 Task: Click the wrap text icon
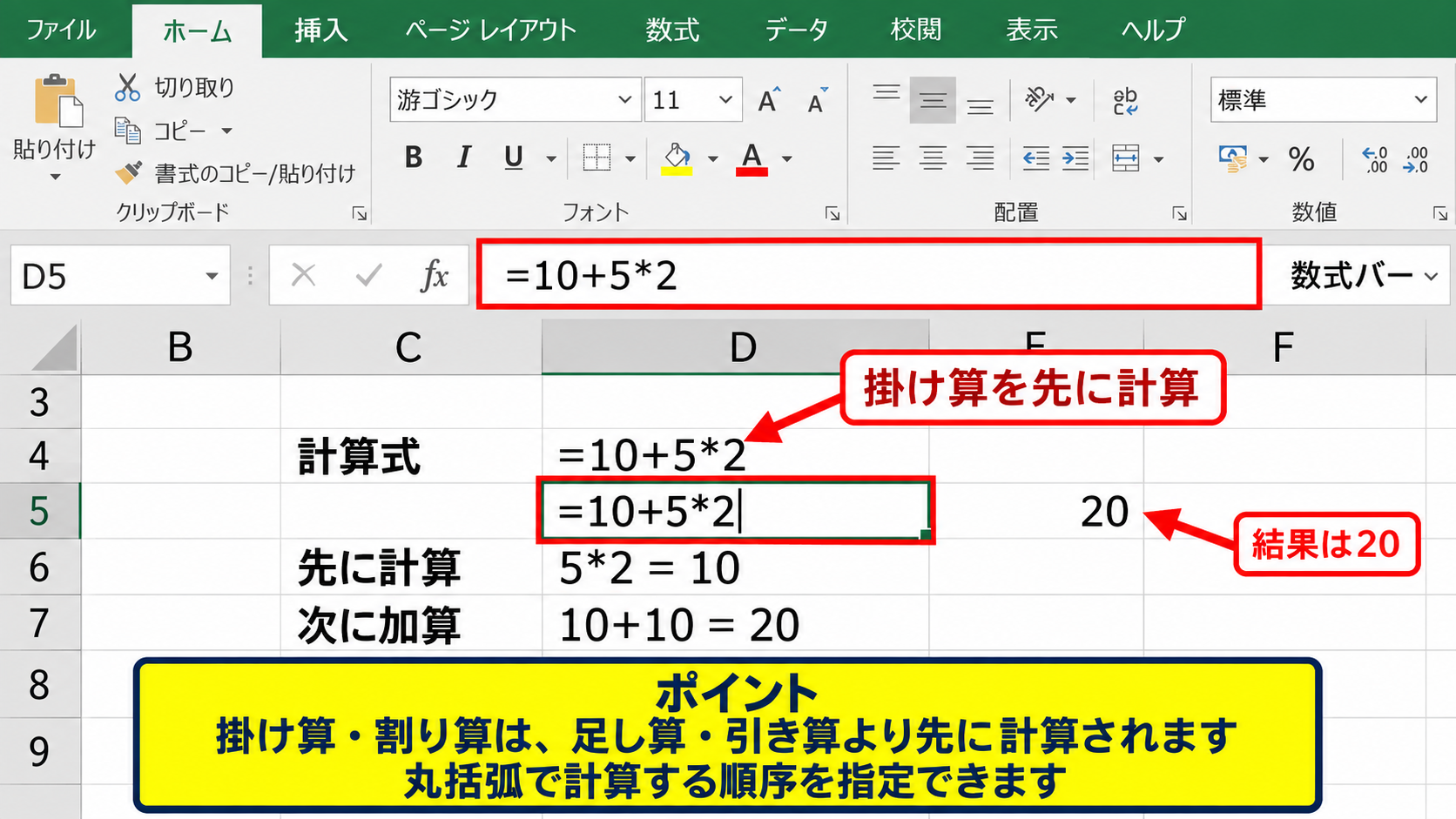tap(1125, 100)
